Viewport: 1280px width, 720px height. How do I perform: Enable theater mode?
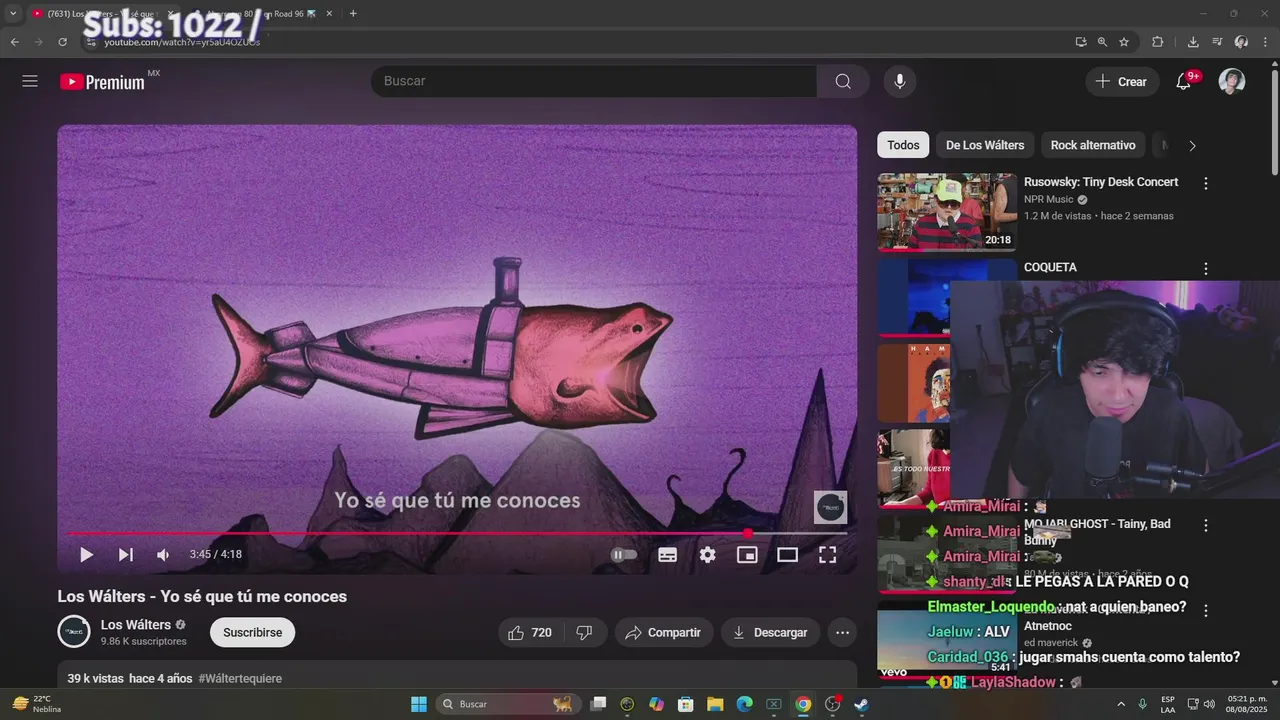click(788, 554)
